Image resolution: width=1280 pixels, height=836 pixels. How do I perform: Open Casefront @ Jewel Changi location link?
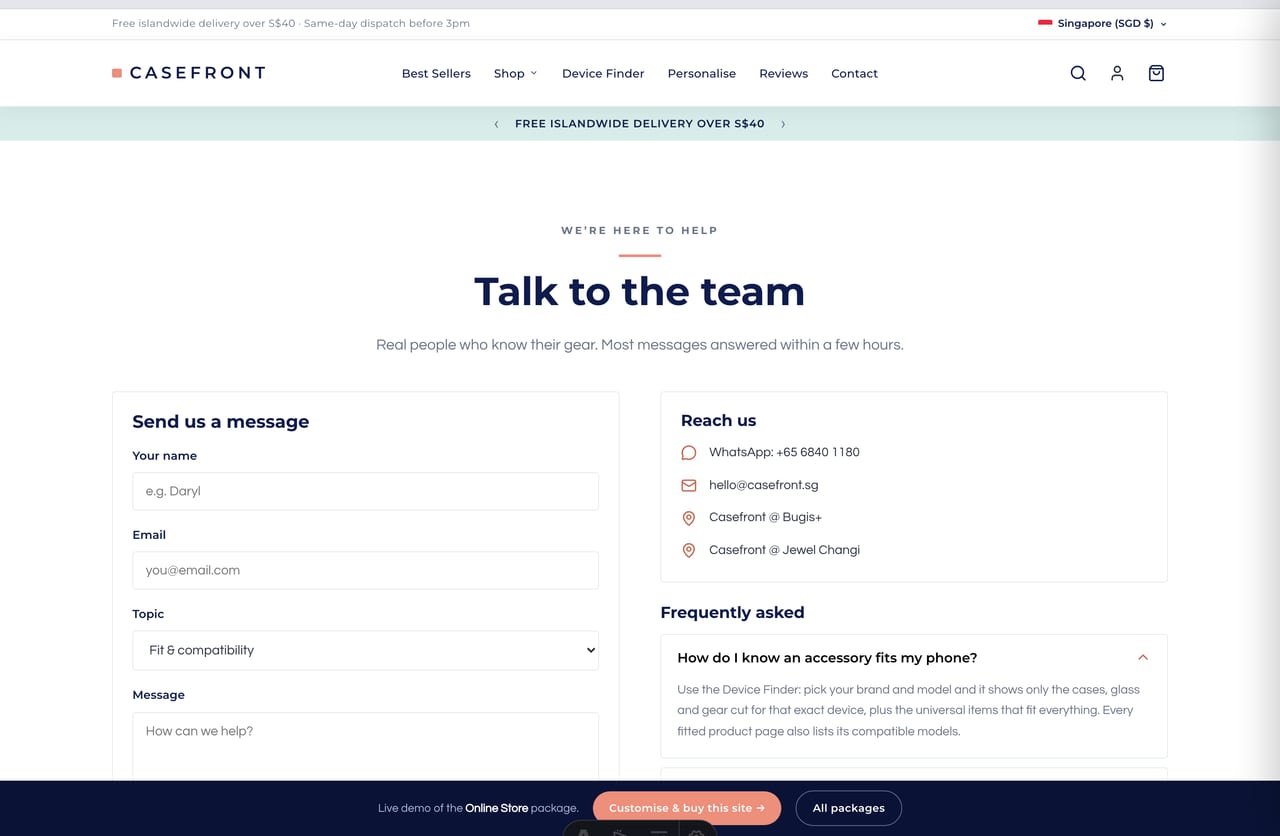coord(784,550)
